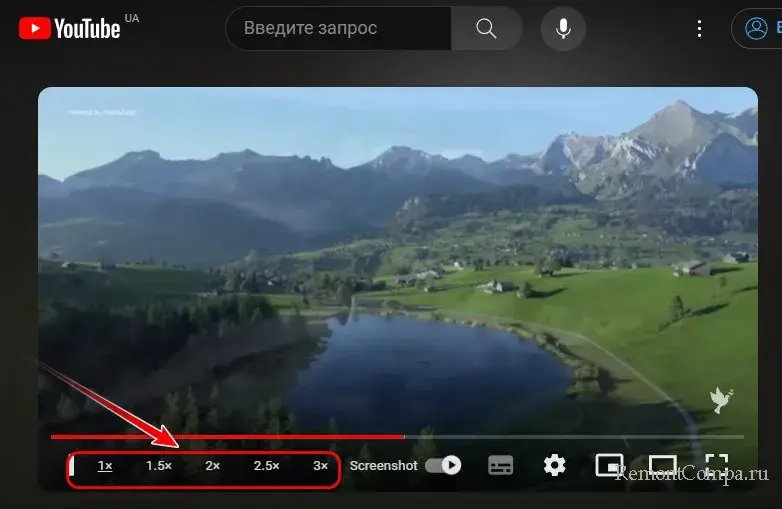782x509 pixels.
Task: Open player settings gear menu
Action: [555, 465]
